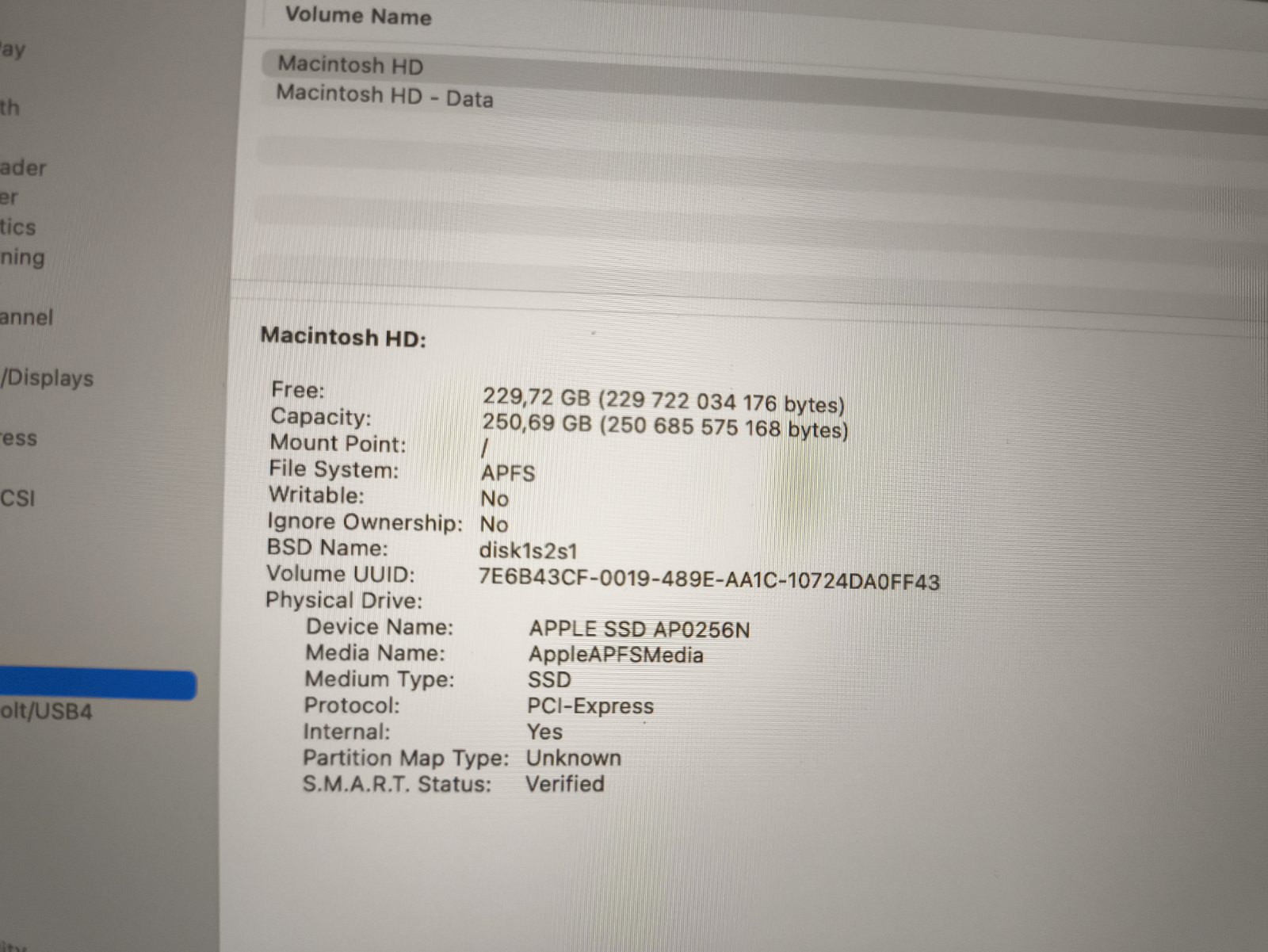
Task: Open the Apple Pay sidebar entry
Action: pos(13,50)
